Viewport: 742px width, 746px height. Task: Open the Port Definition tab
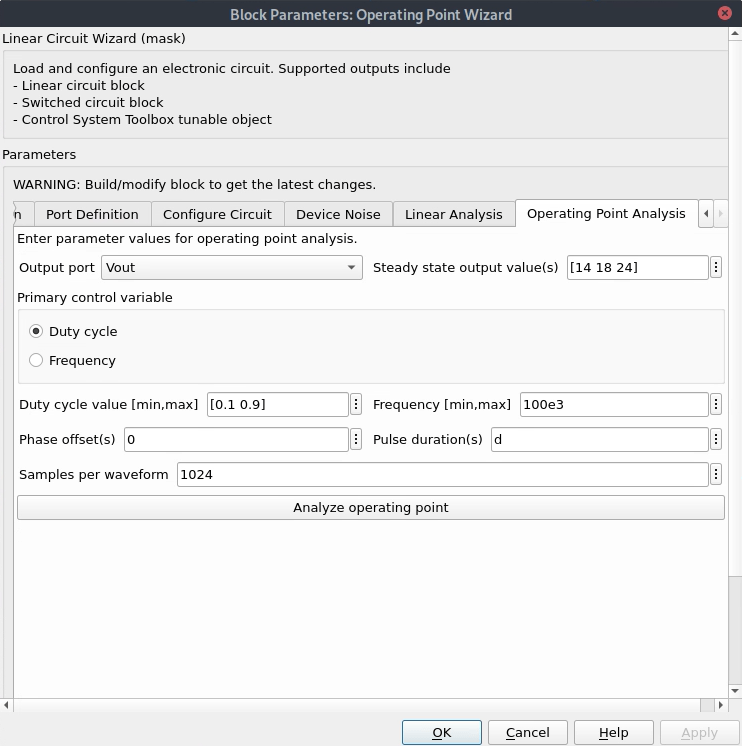(92, 214)
